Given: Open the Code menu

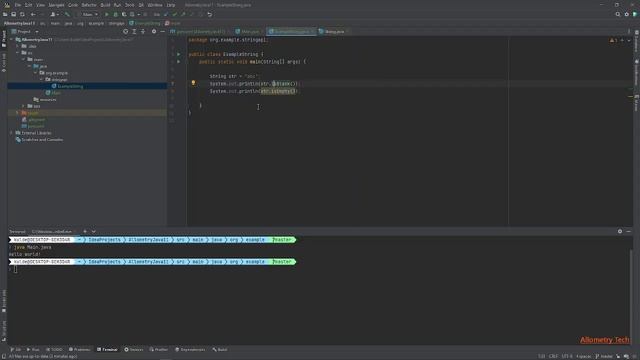Looking at the screenshot, I should click(x=73, y=5).
